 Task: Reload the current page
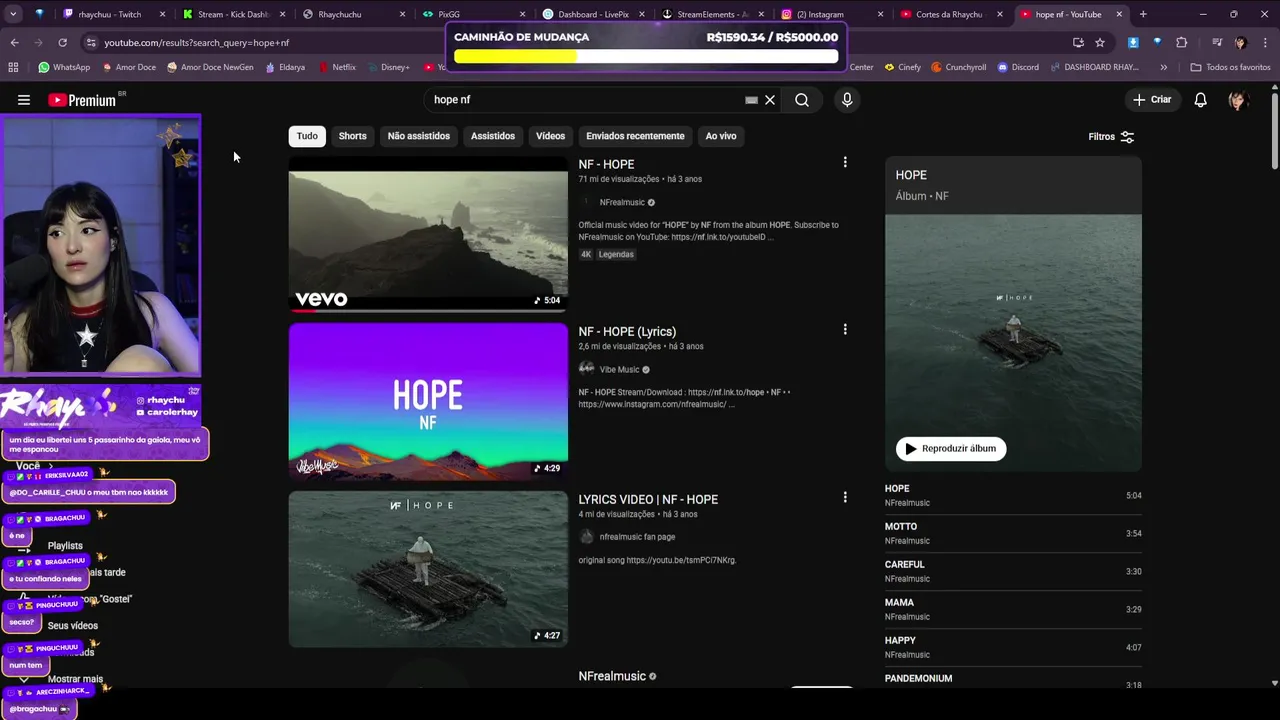[x=62, y=43]
